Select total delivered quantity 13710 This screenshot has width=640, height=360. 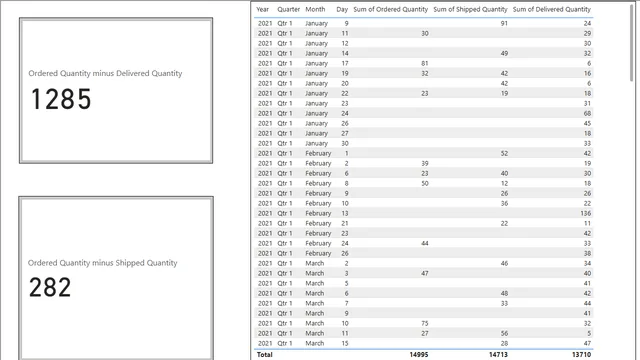(581, 355)
